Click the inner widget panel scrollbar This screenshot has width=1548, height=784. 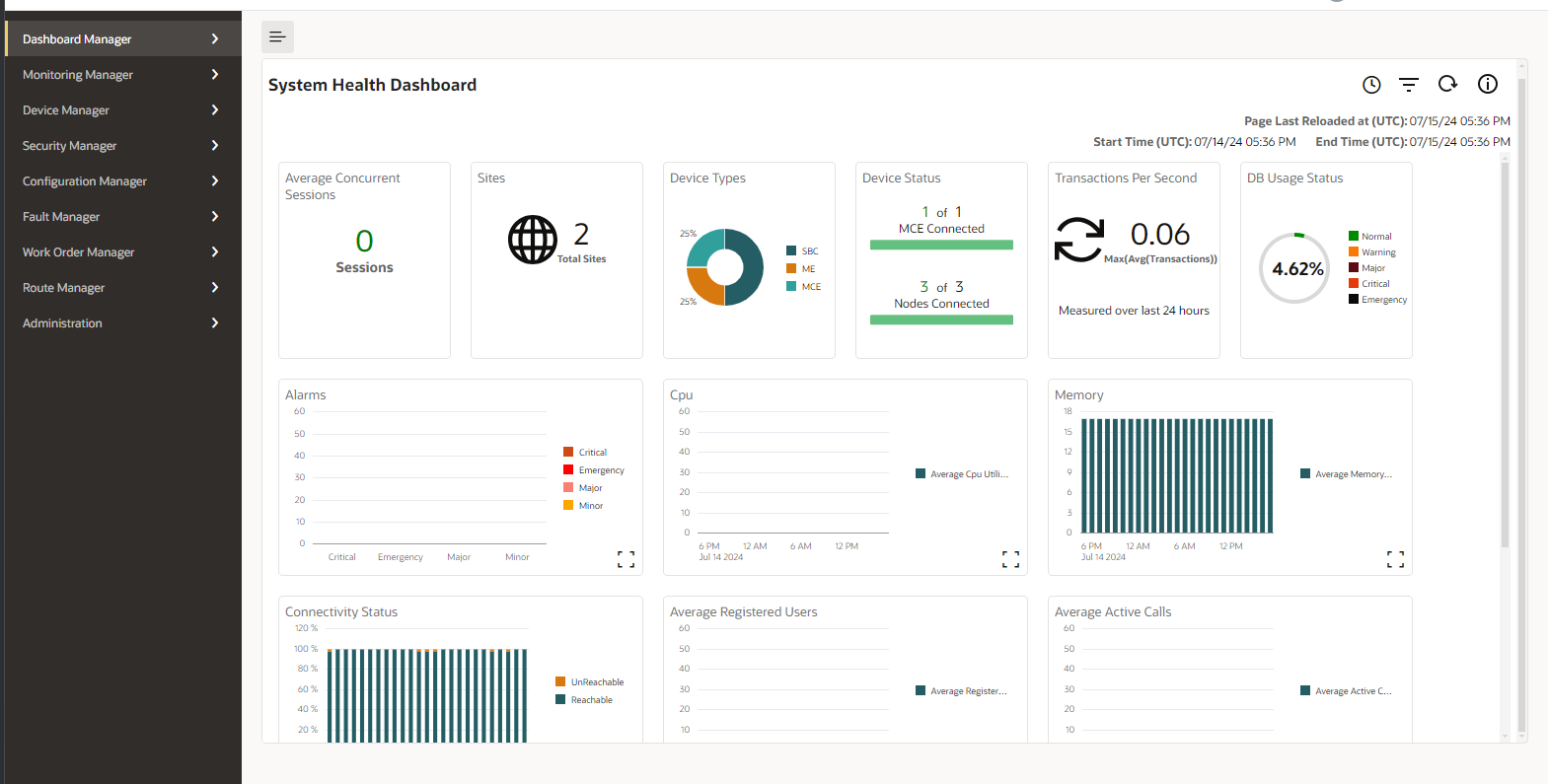[1505, 355]
